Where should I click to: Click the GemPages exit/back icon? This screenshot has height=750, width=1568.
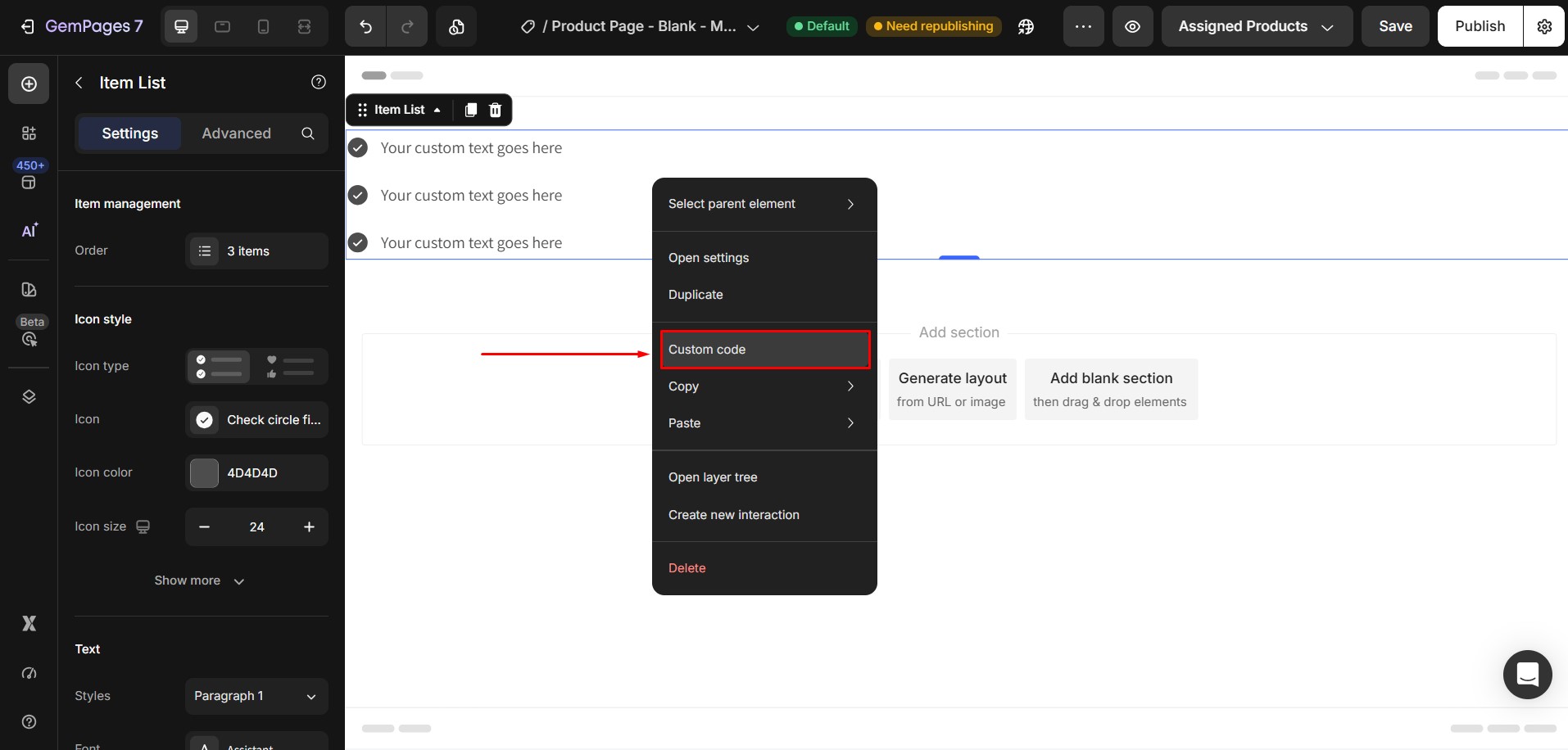tap(27, 26)
